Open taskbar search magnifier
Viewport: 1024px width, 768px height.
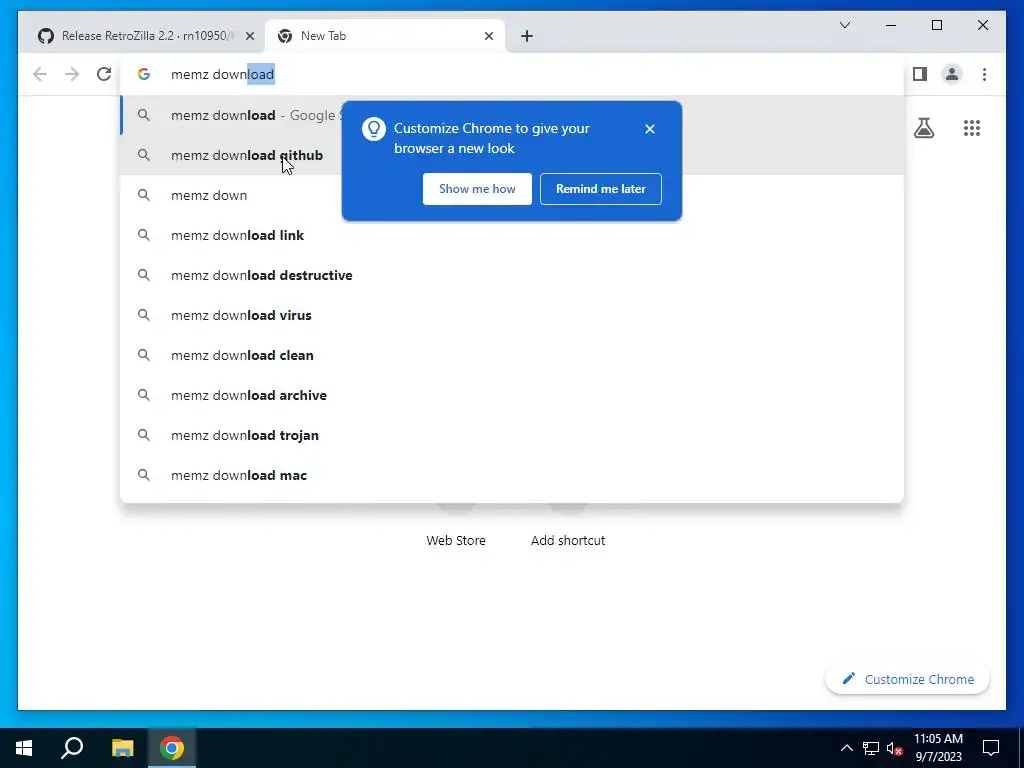pos(72,748)
